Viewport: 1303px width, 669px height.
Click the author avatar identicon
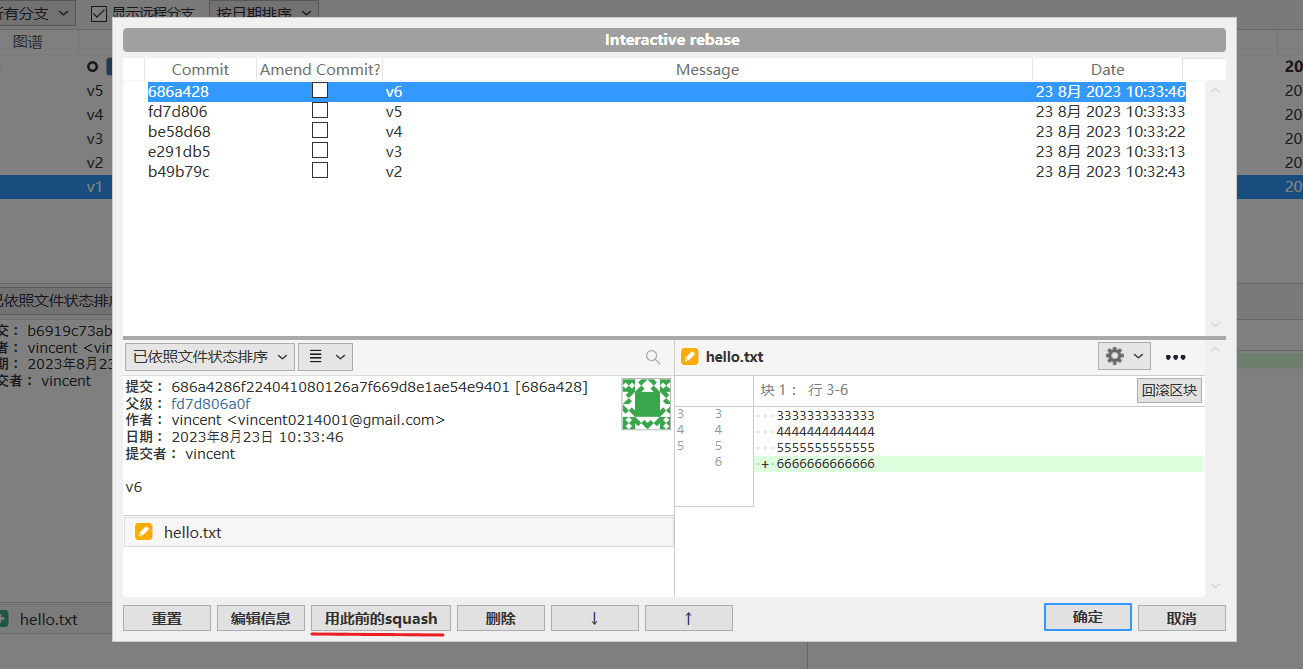[x=646, y=404]
